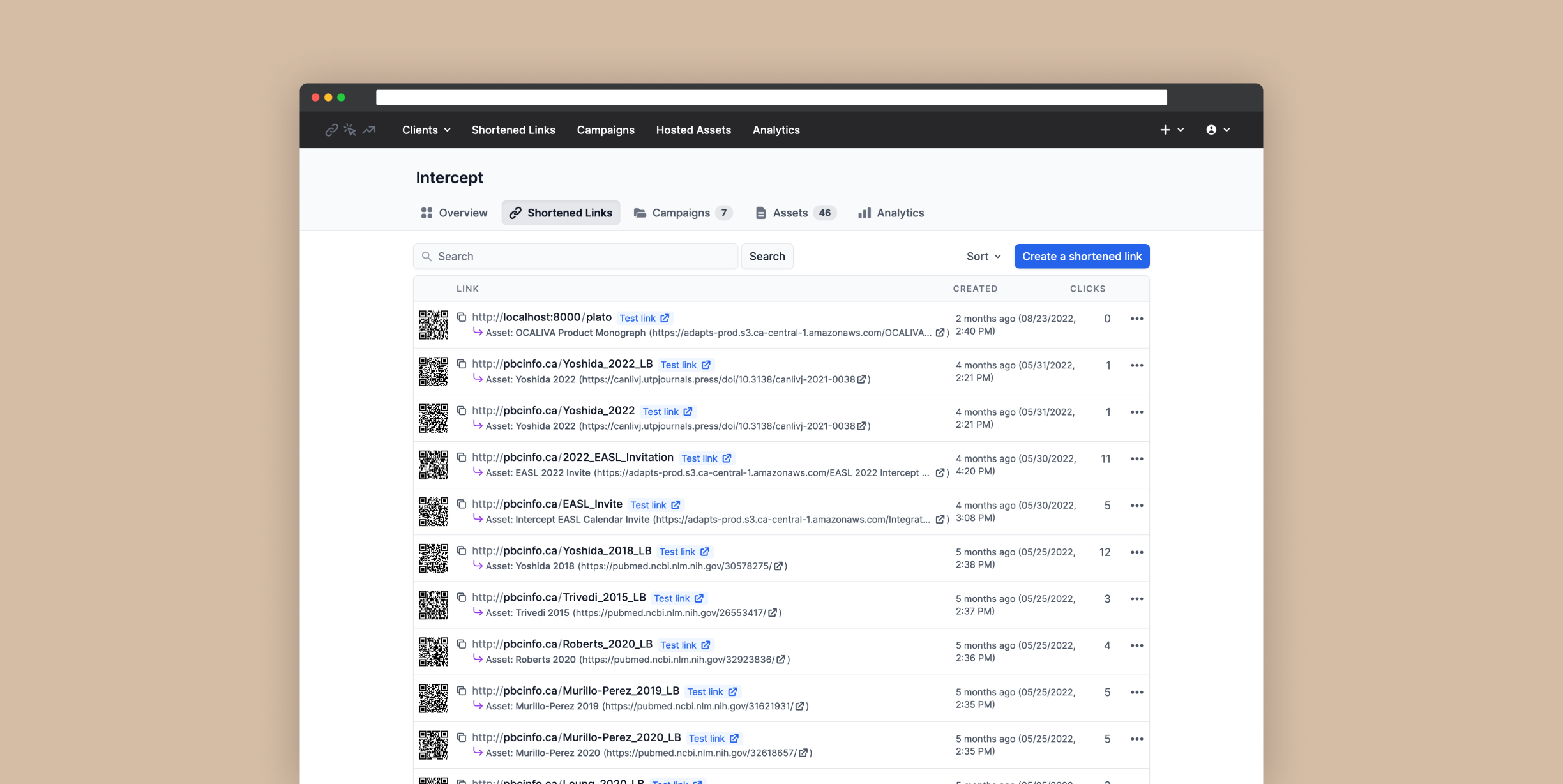
Task: Open more options for Yoshida_2022_LB row
Action: (x=1136, y=365)
